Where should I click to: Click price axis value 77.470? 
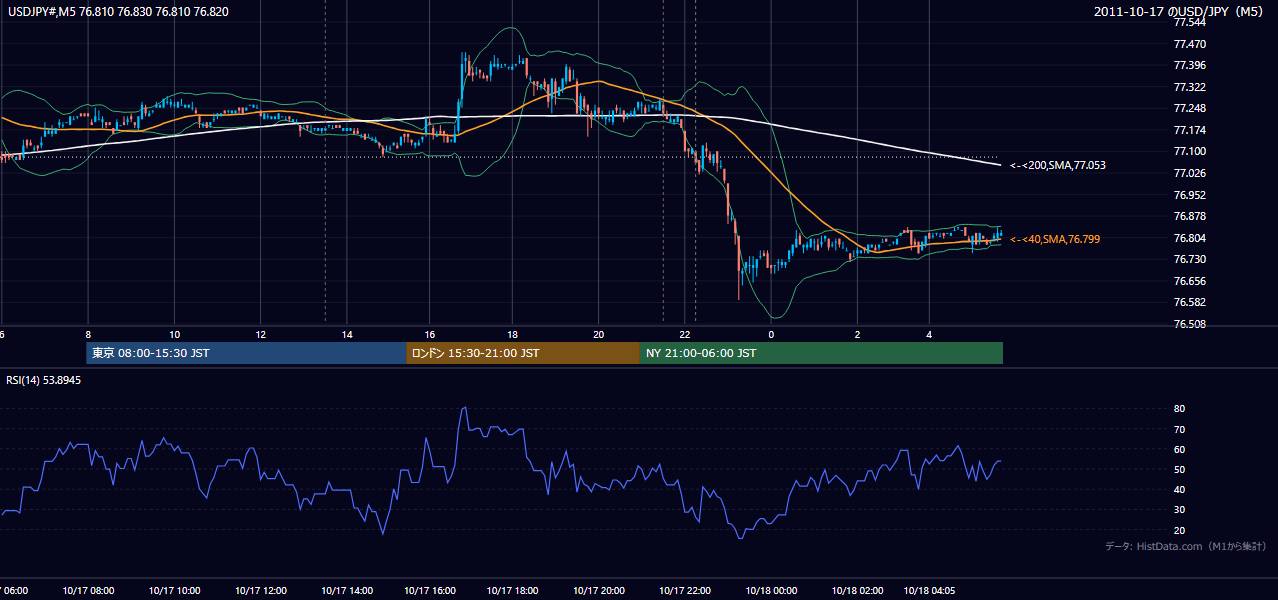click(1190, 44)
